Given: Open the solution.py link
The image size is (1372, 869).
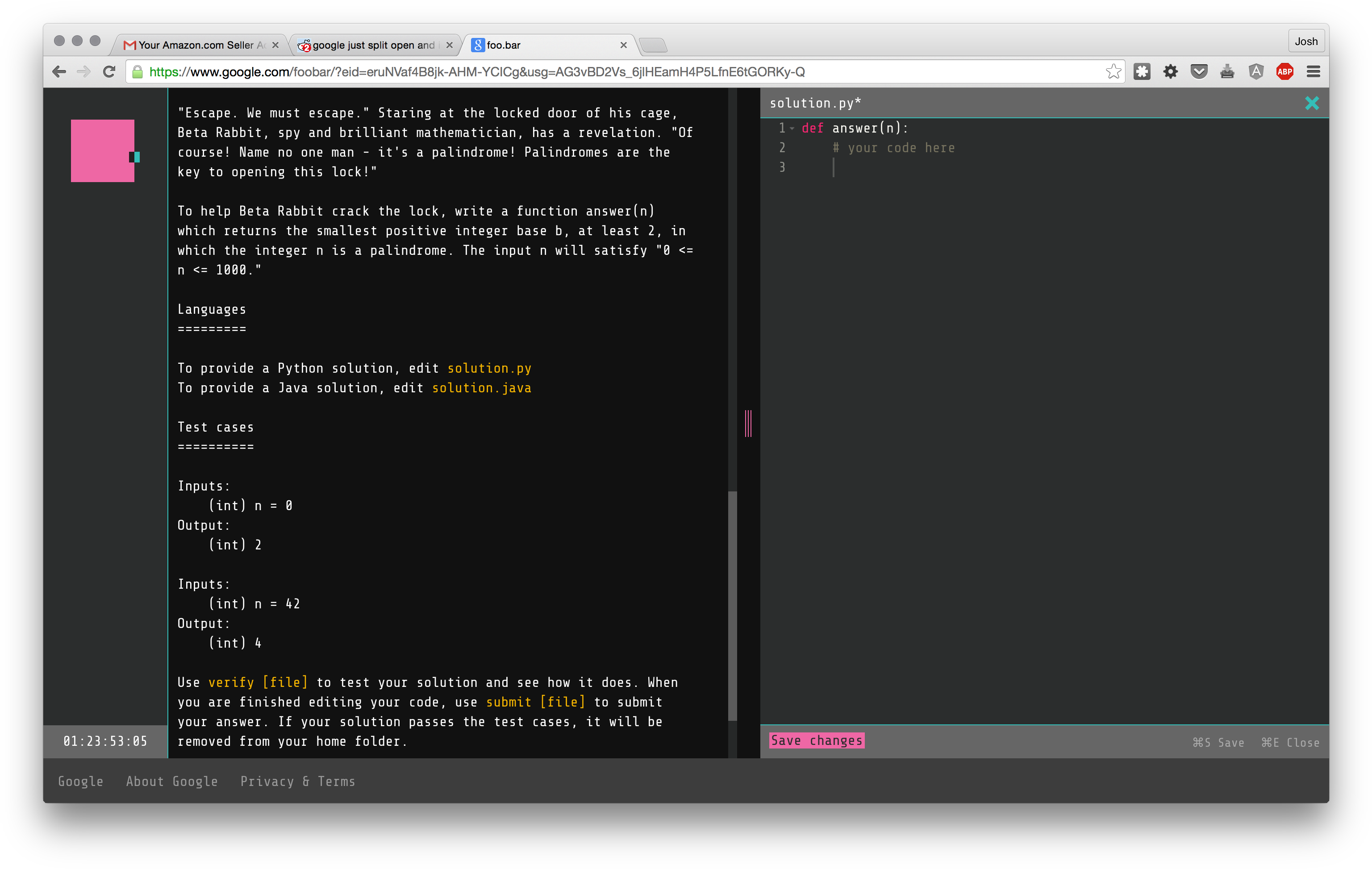Looking at the screenshot, I should point(489,368).
